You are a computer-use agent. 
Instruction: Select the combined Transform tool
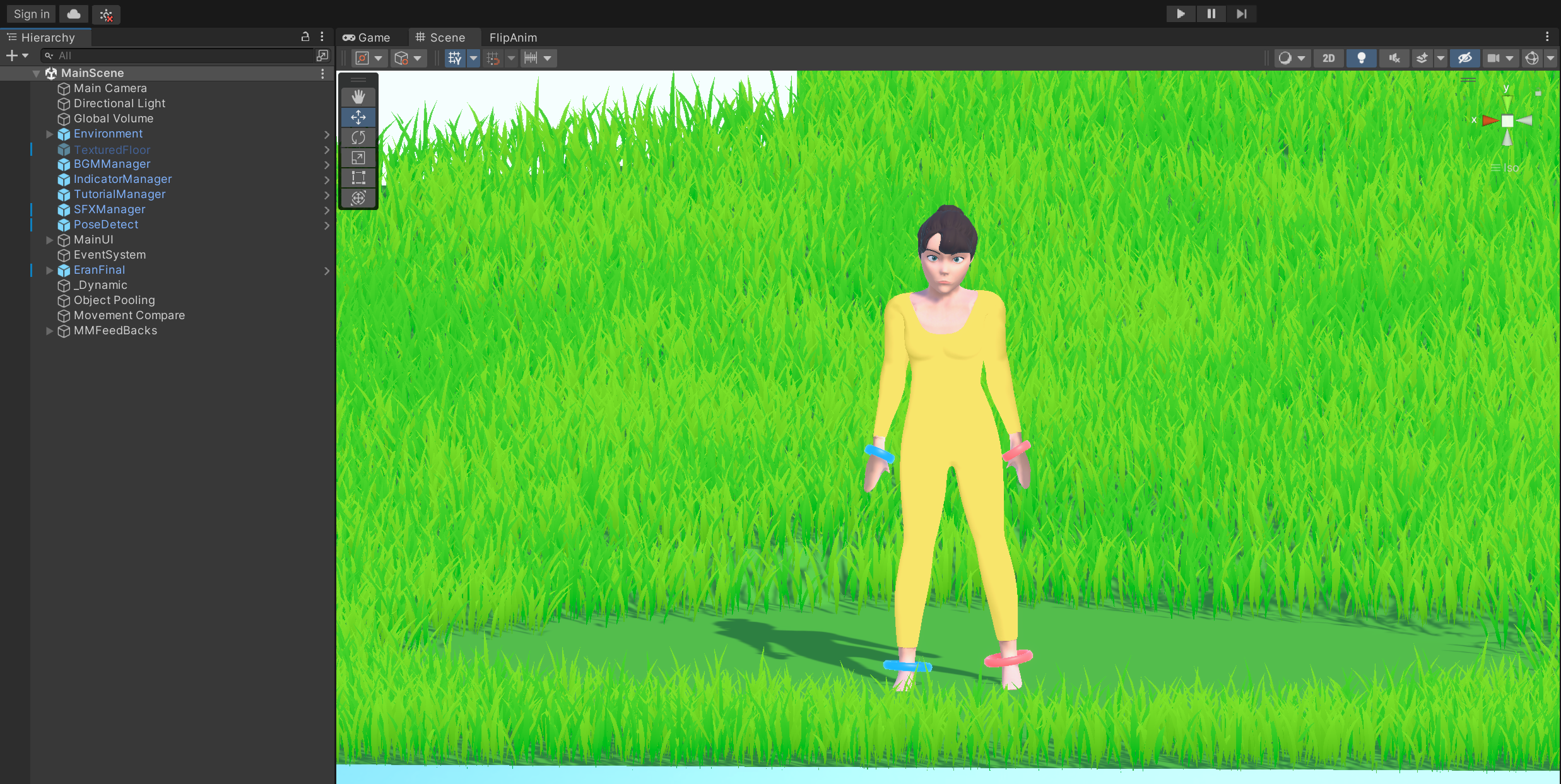(358, 198)
